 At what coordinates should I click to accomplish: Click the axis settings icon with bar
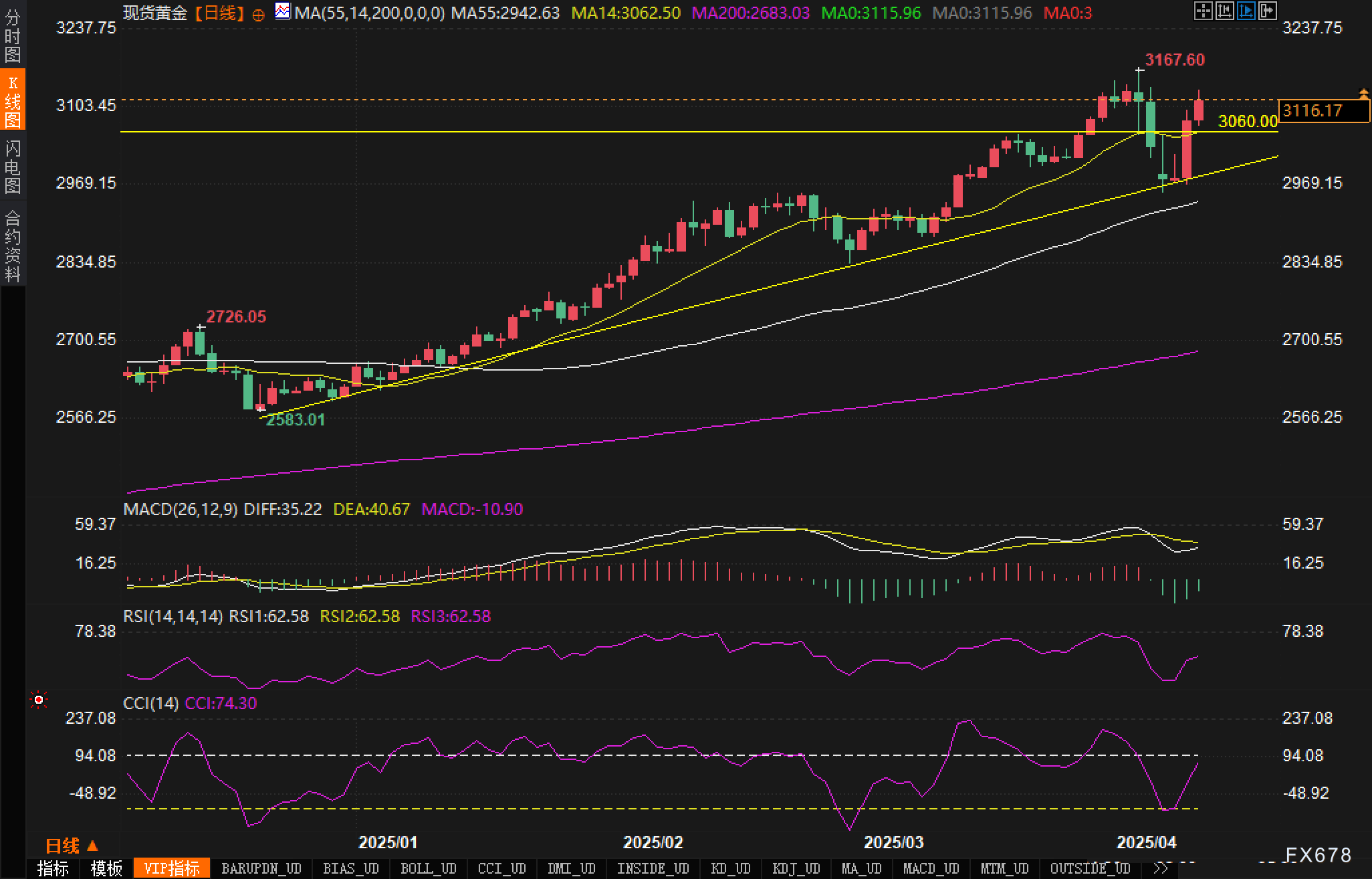click(x=1224, y=11)
